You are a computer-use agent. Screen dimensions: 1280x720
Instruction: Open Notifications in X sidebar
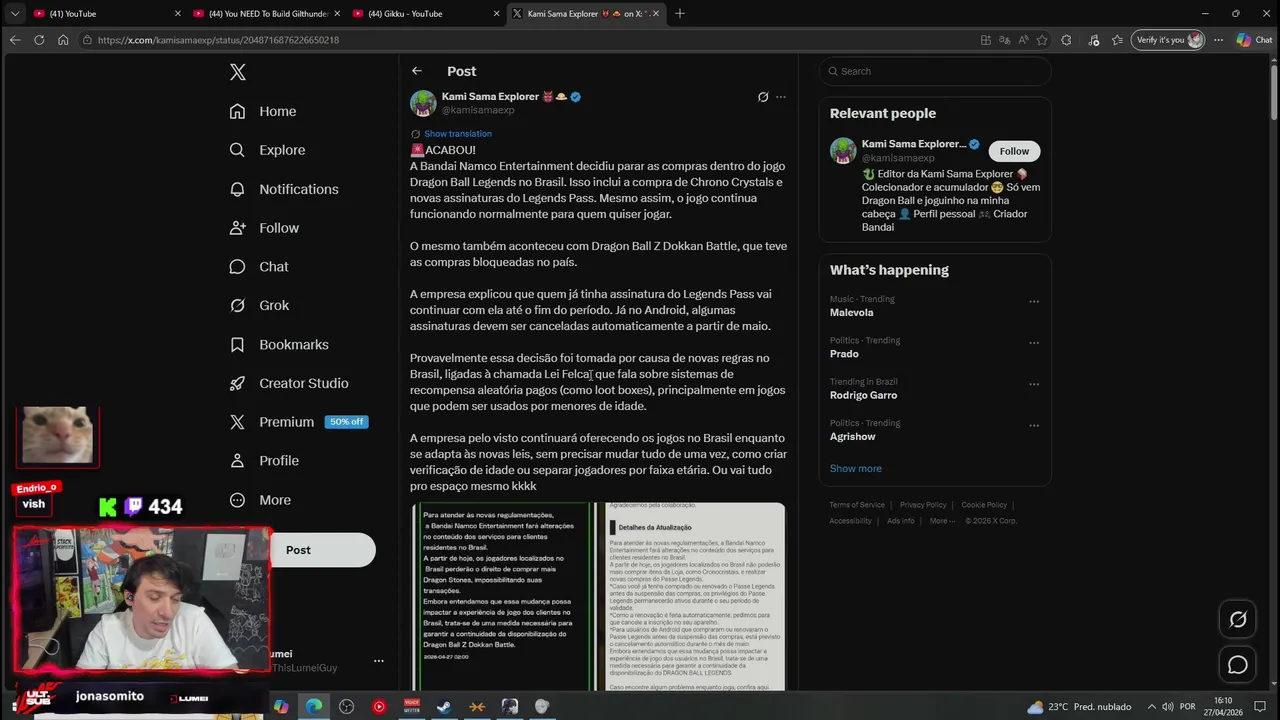[284, 189]
